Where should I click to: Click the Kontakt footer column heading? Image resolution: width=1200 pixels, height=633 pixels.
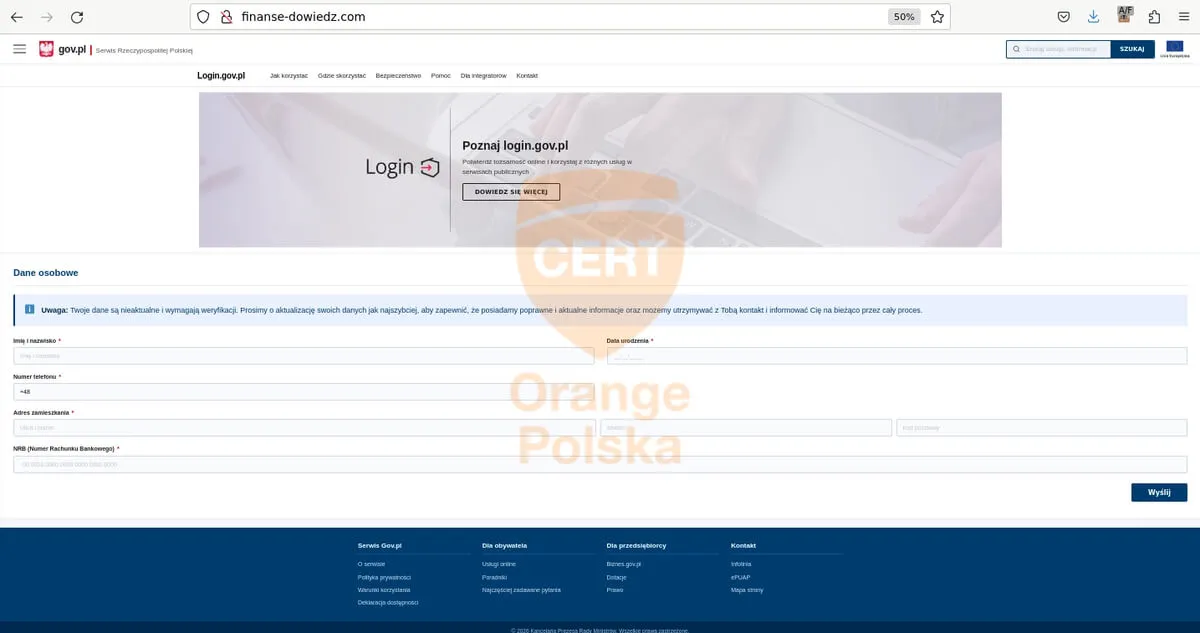pyautogui.click(x=744, y=546)
